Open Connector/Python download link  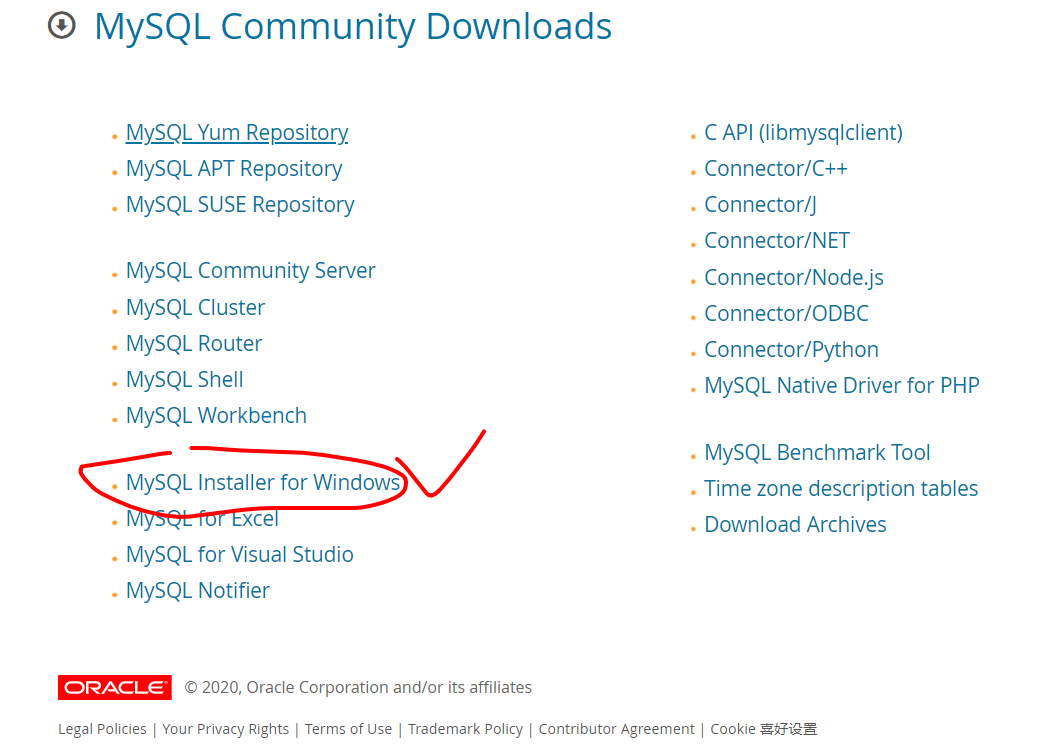[x=791, y=349]
